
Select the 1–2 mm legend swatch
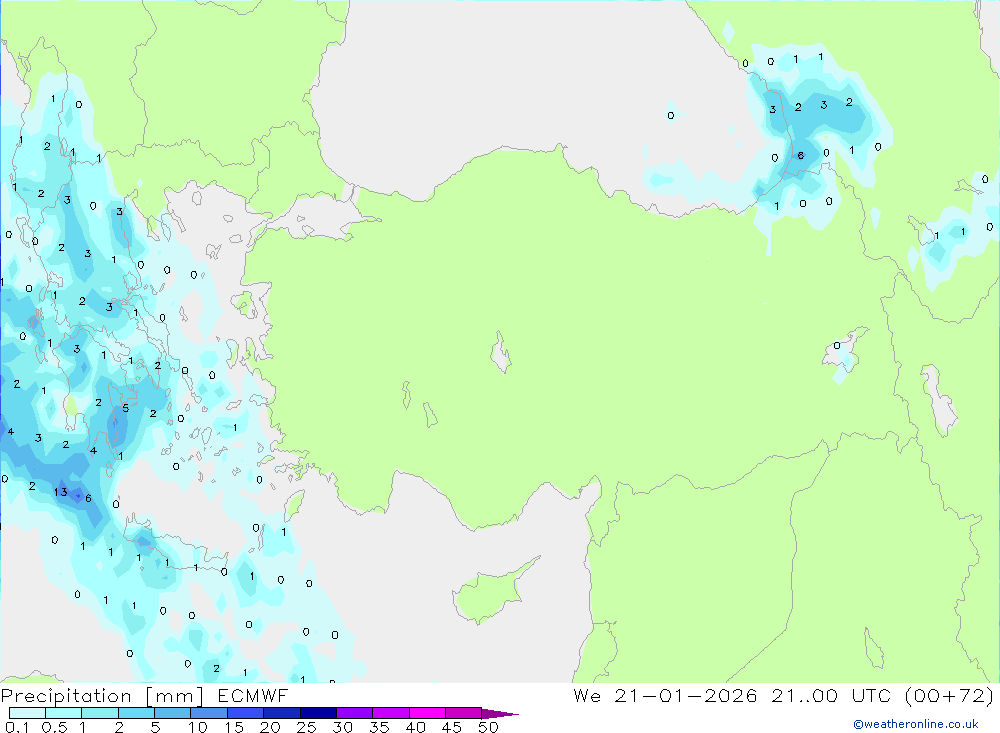point(100,713)
